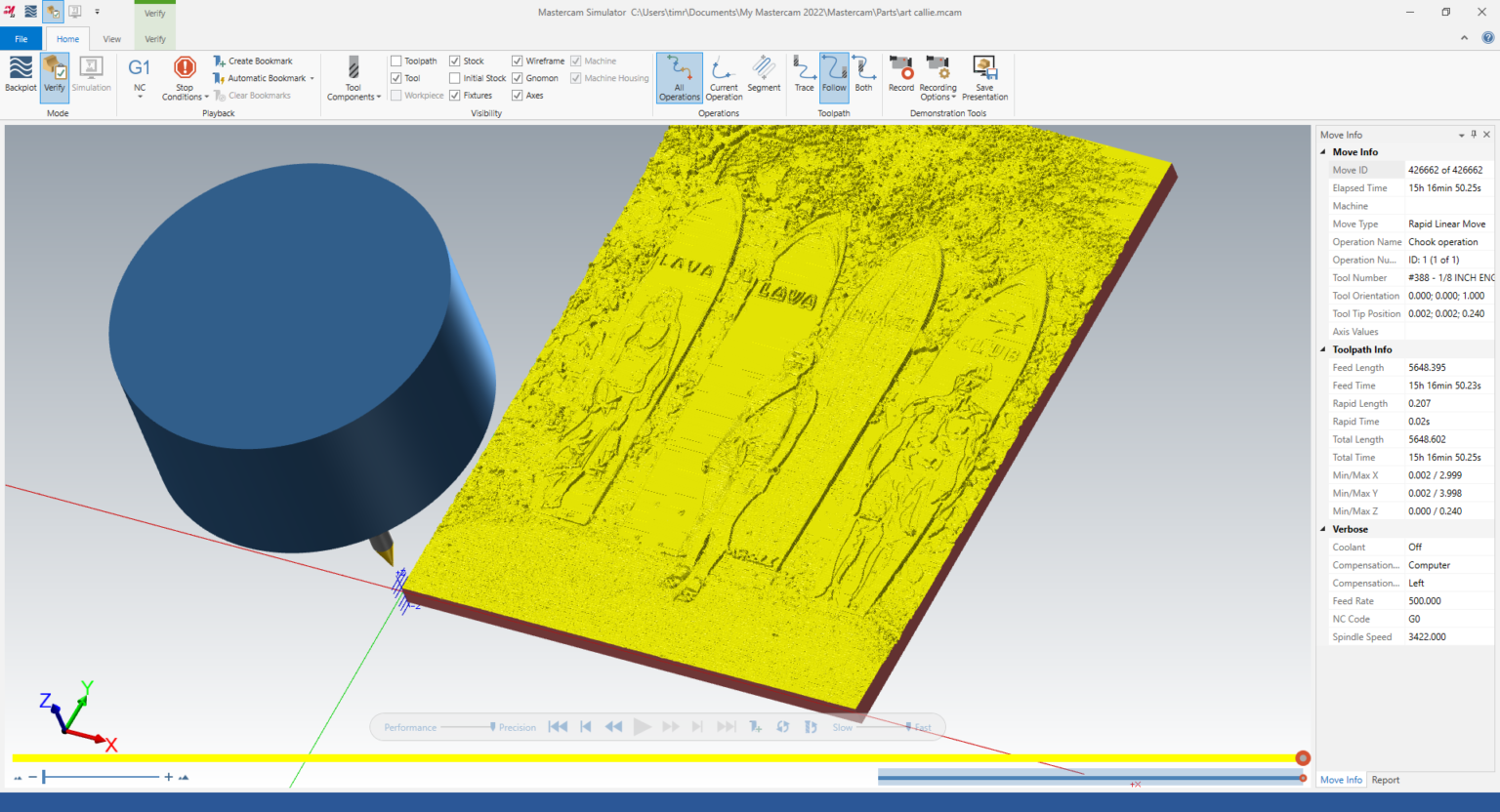The height and width of the screenshot is (812, 1500).
Task: Enable Initial Stock checkbox
Action: [x=455, y=78]
